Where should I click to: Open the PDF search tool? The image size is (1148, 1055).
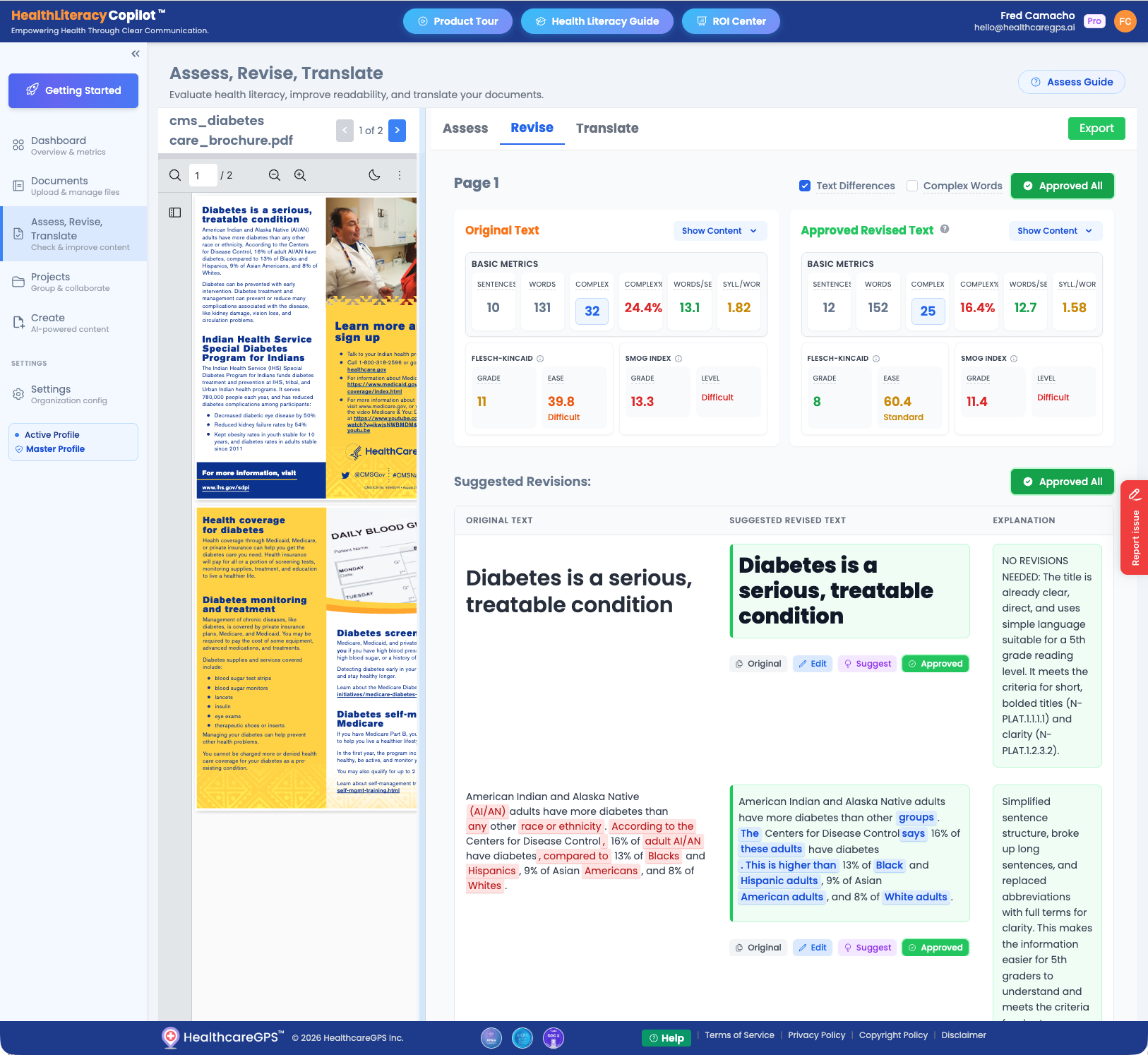pyautogui.click(x=174, y=174)
